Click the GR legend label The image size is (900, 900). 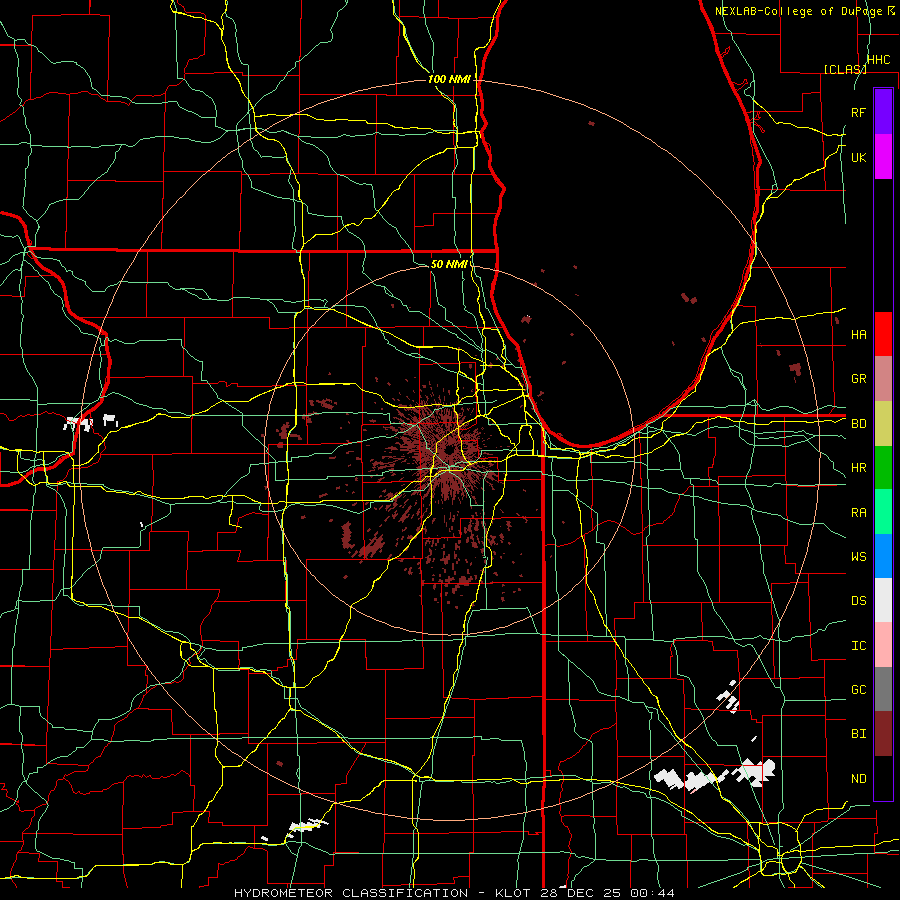tap(858, 379)
